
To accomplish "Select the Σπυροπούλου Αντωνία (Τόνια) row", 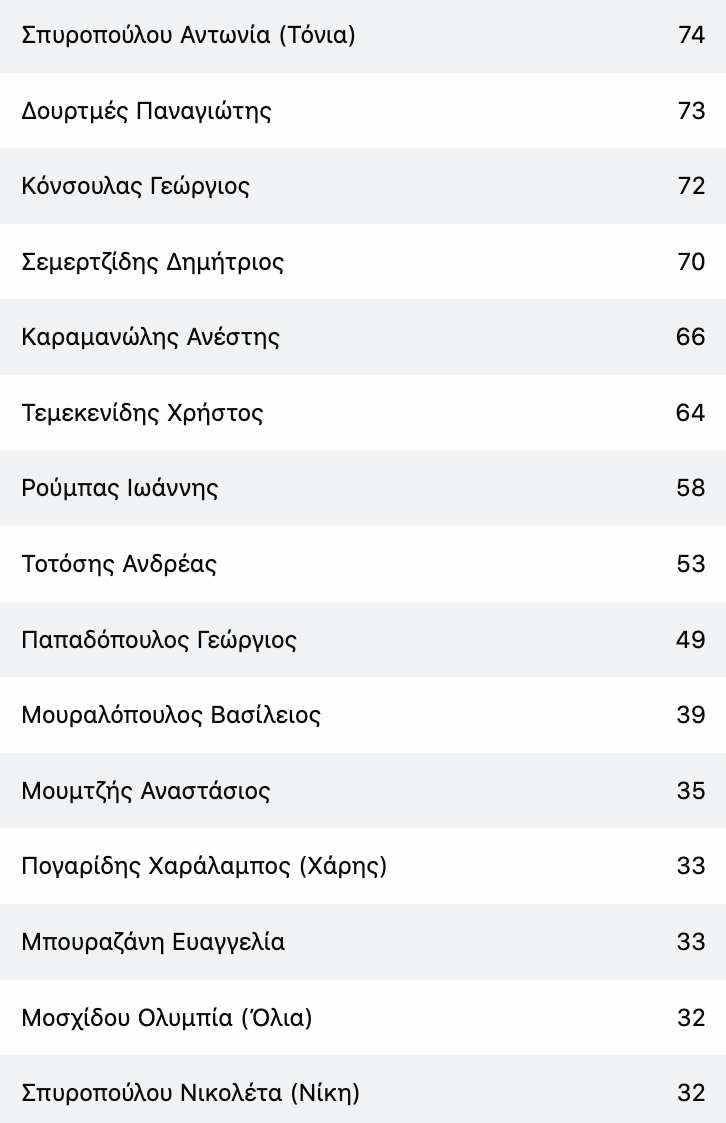I will [x=363, y=35].
